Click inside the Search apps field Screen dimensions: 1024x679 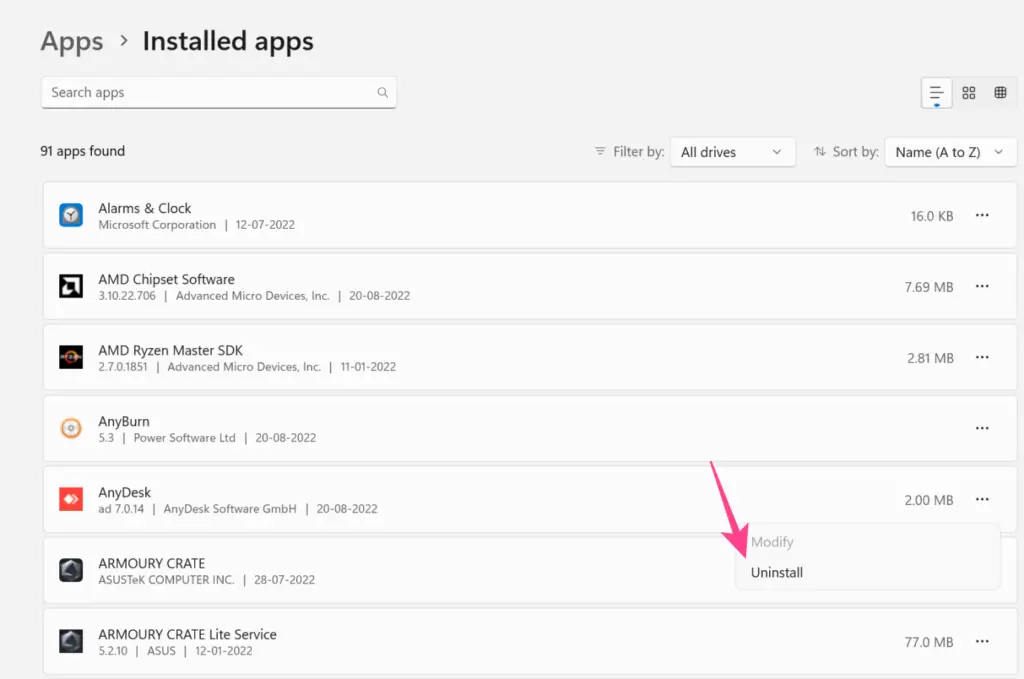click(219, 93)
